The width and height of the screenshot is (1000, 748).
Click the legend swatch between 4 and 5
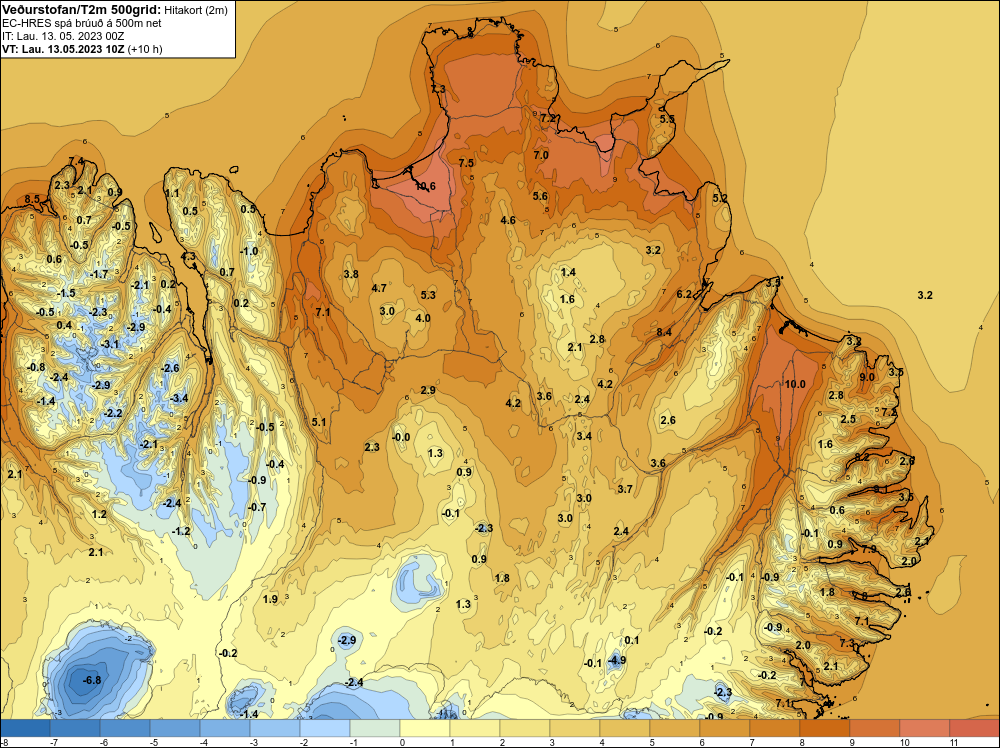pyautogui.click(x=625, y=728)
